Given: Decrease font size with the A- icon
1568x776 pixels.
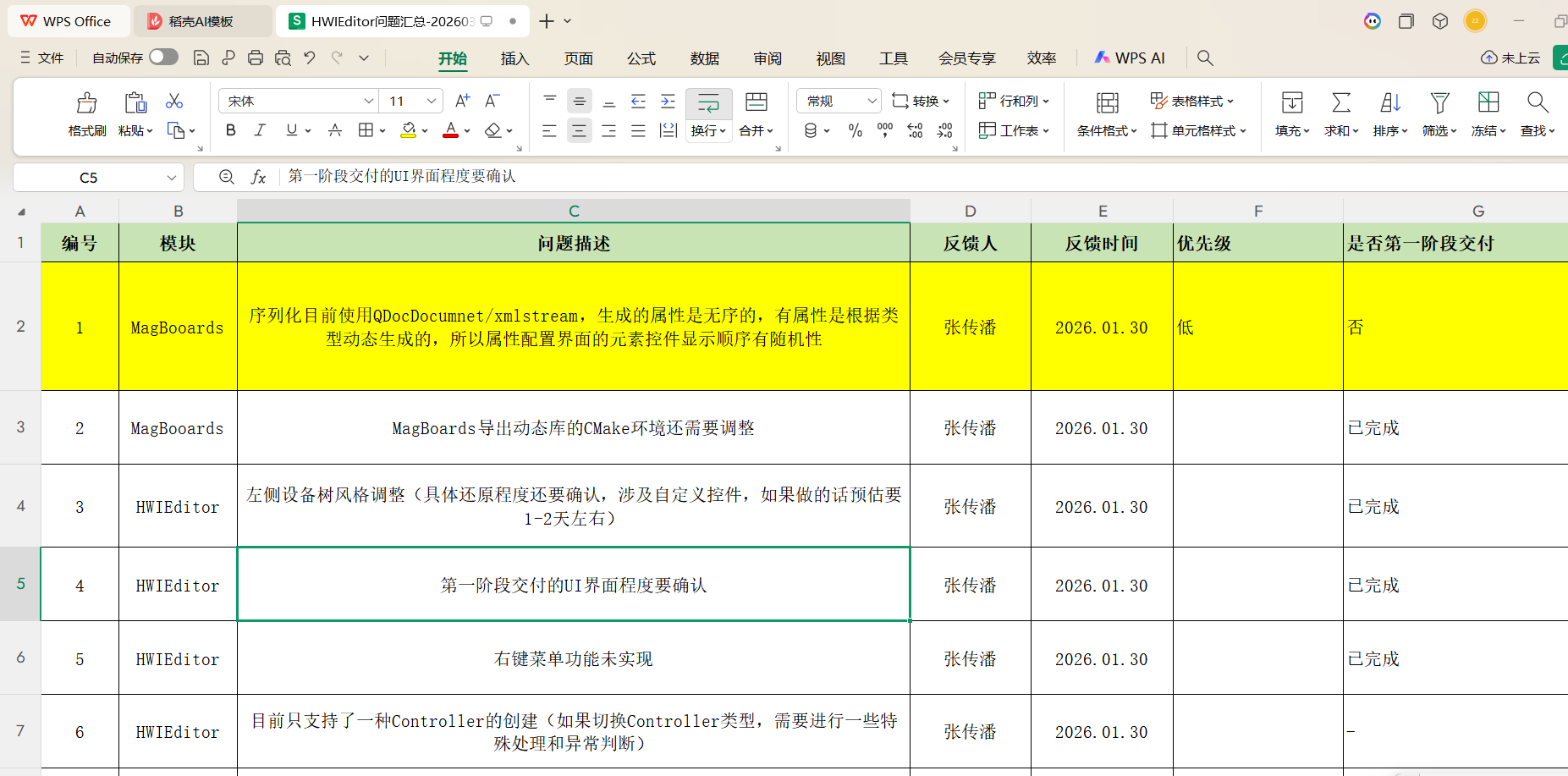Looking at the screenshot, I should point(492,102).
